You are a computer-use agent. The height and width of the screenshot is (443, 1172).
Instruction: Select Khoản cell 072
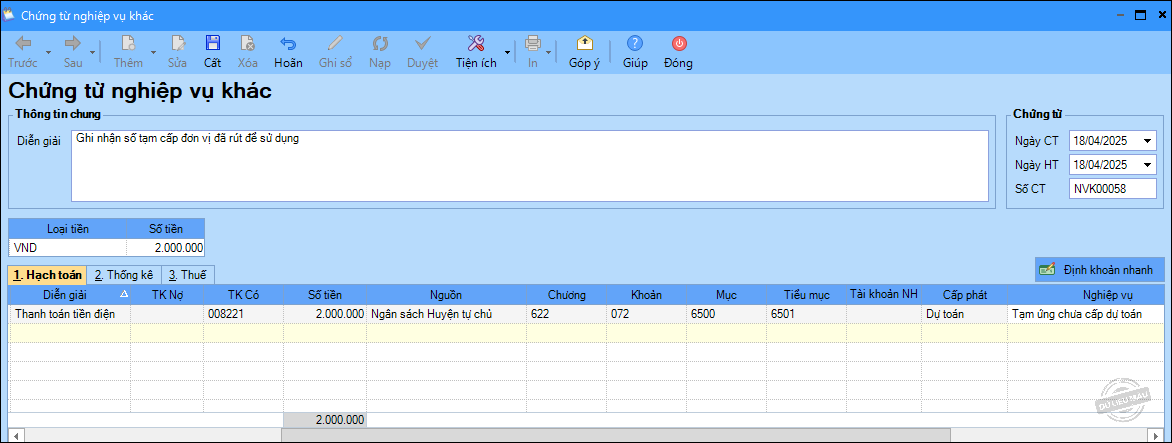pyautogui.click(x=647, y=314)
